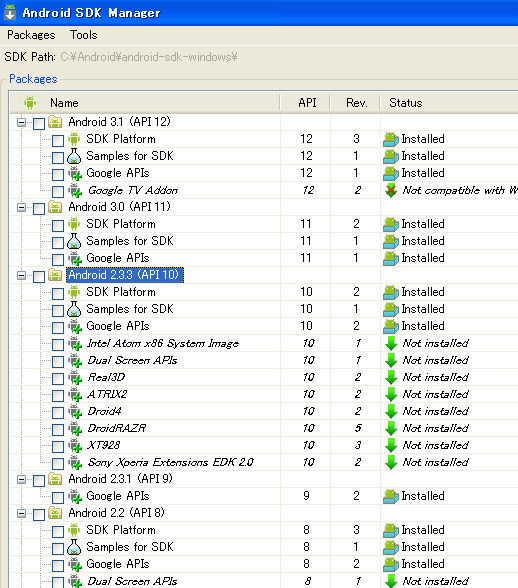Image resolution: width=518 pixels, height=588 pixels.
Task: Select the Real3D package name
Action: coord(106,377)
